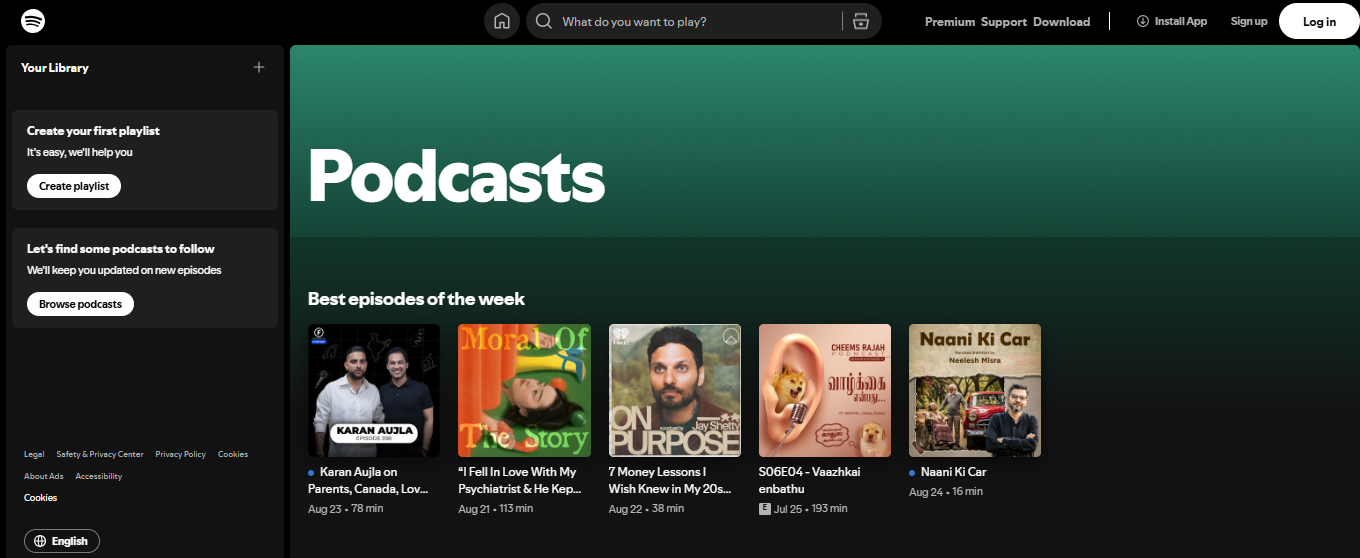Open the Naani Ki Car cover art

coord(975,390)
